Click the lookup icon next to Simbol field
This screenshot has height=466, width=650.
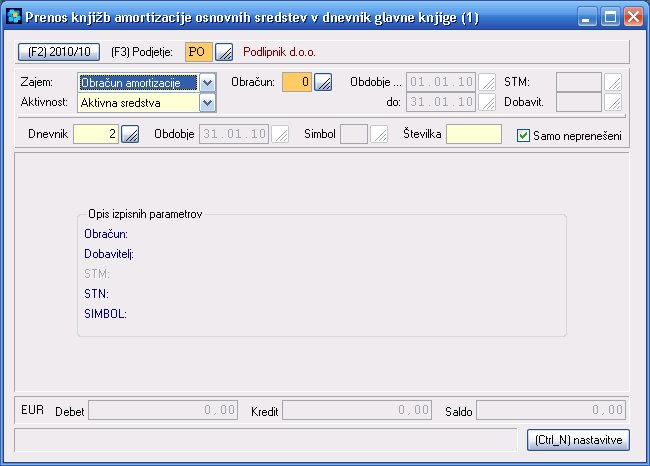coord(379,135)
